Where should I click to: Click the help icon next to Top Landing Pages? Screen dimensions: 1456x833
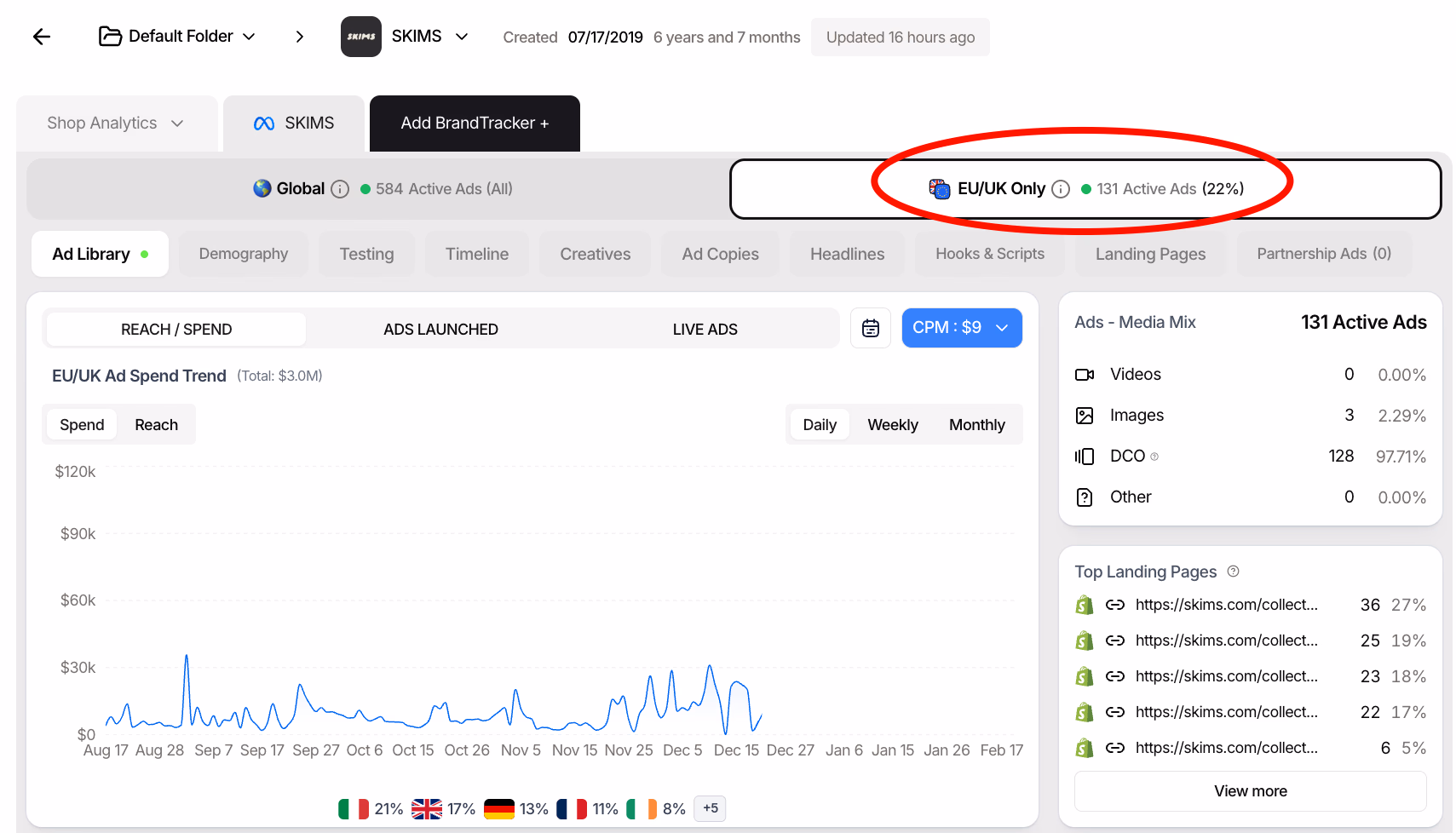(1233, 572)
